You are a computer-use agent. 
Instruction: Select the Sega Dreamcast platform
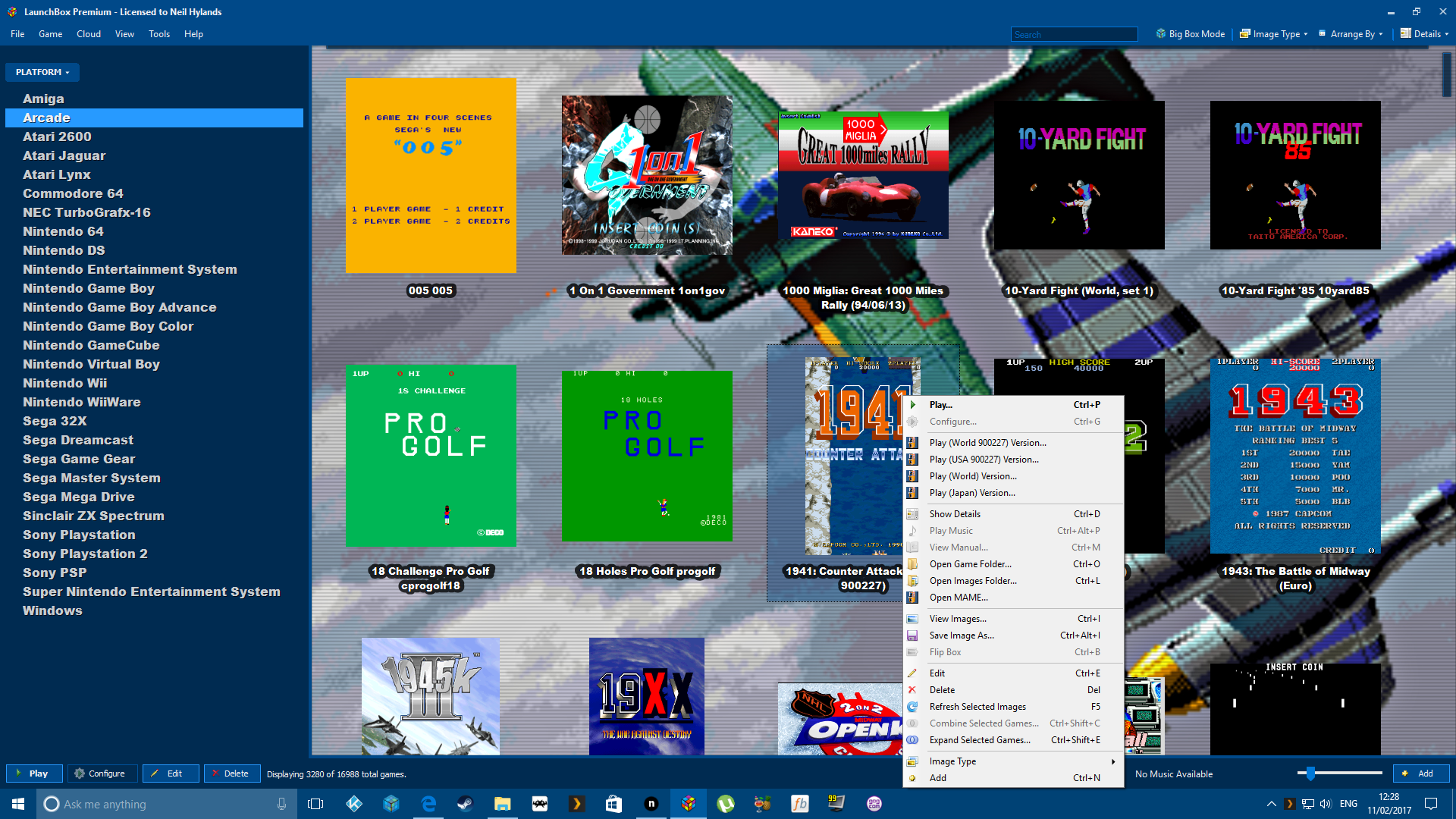(x=154, y=440)
